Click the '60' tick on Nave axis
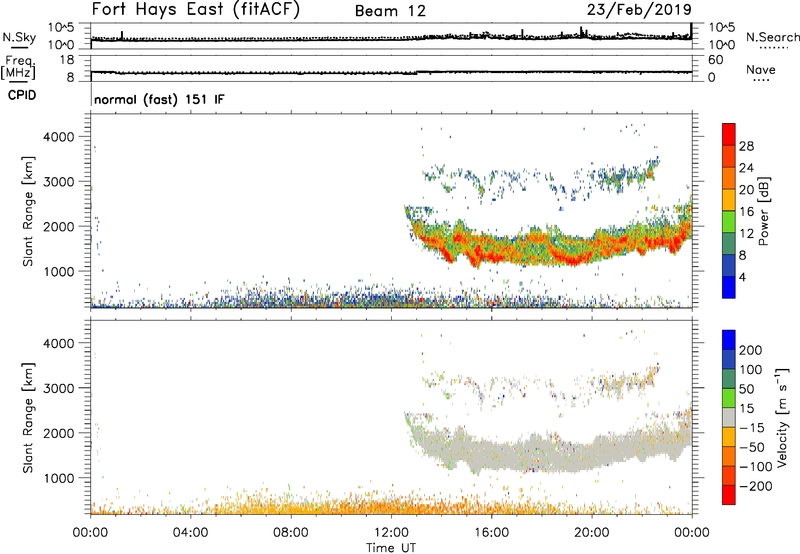 coord(715,60)
